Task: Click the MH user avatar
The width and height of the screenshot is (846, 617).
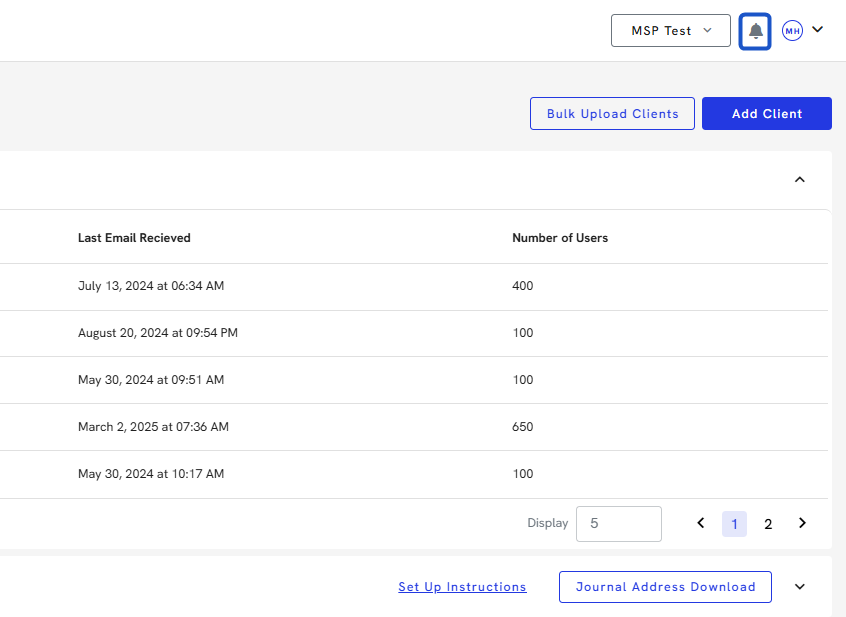Action: tap(792, 31)
